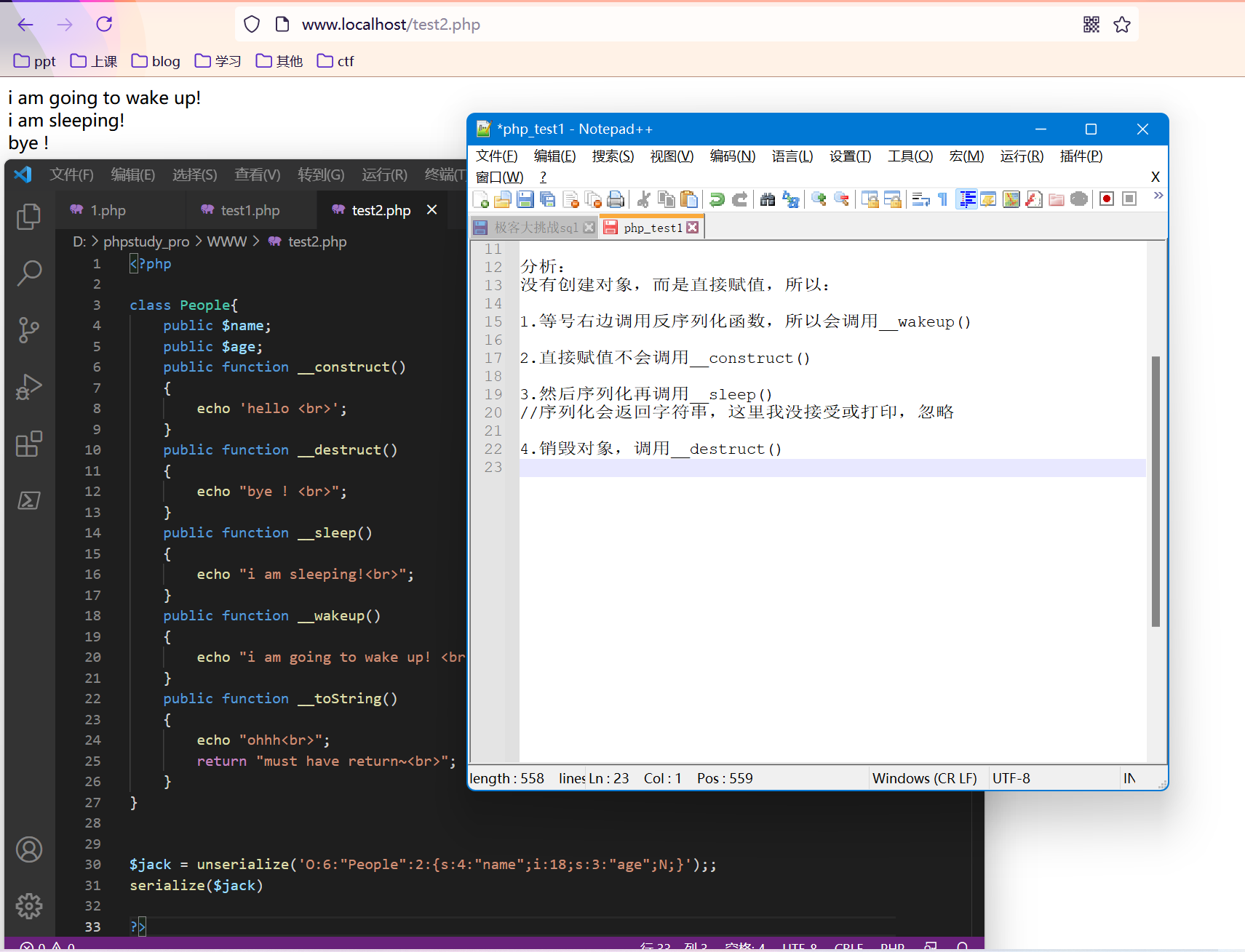
Task: Open the ppt bookmark folder
Action: click(x=35, y=61)
